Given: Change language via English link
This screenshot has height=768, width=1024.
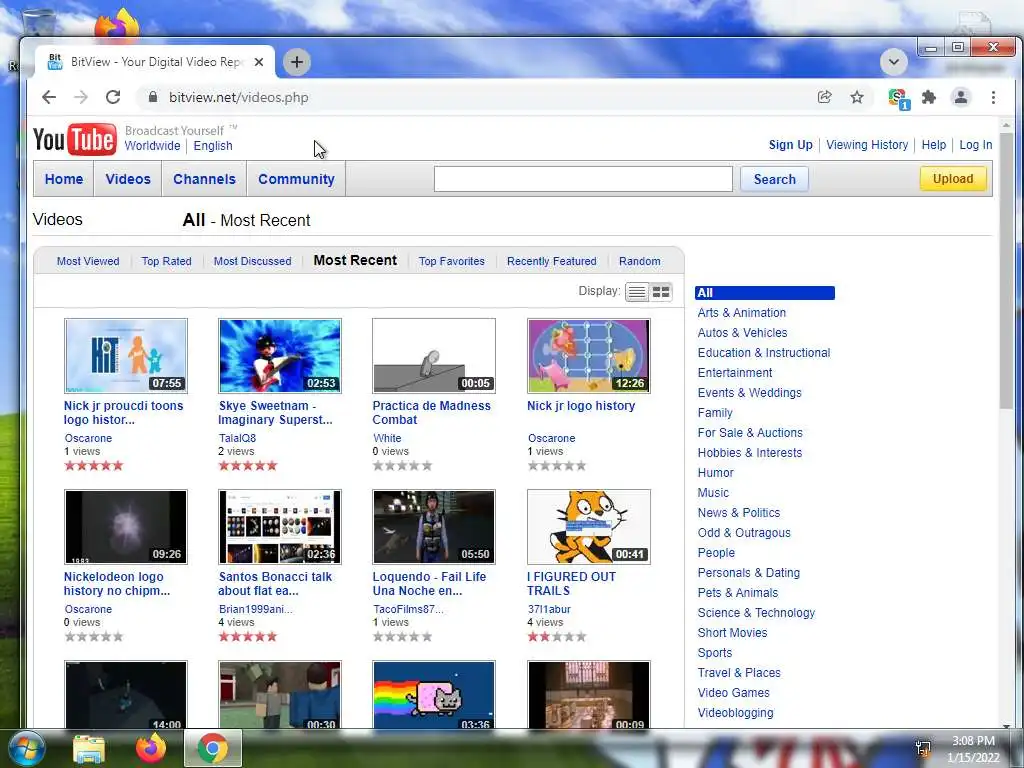Looking at the screenshot, I should (213, 146).
